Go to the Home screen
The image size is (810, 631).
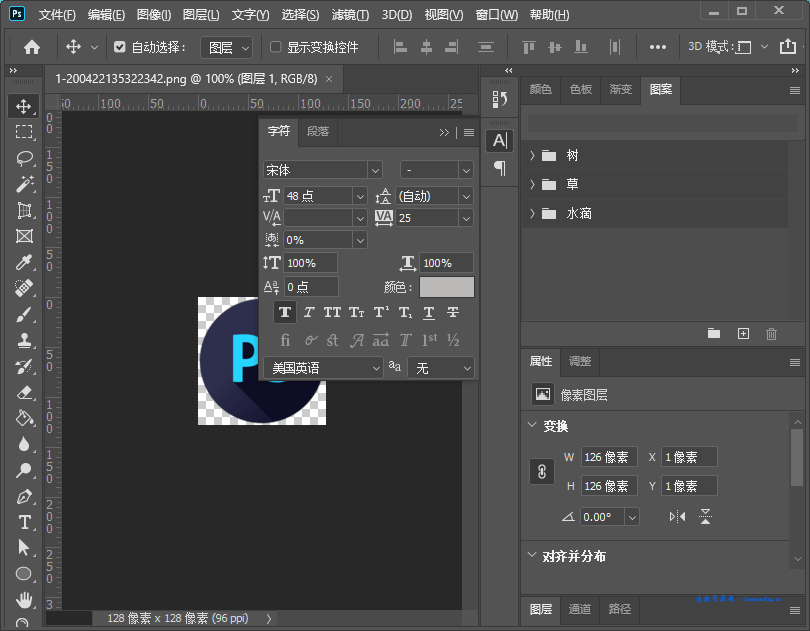[32, 48]
